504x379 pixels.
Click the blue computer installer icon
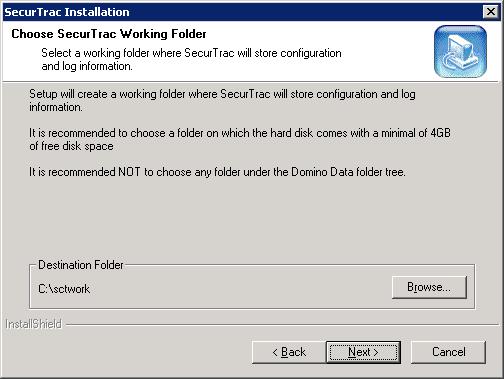coord(460,51)
